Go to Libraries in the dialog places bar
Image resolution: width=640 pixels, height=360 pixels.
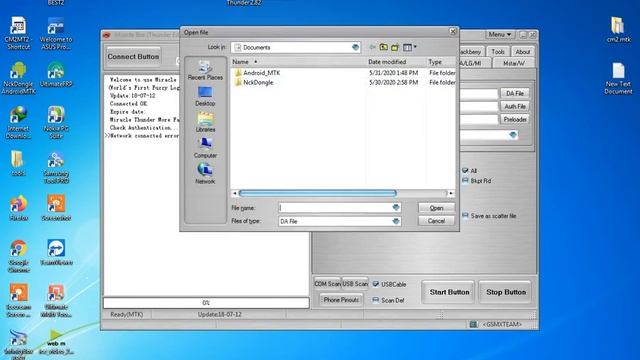tap(205, 122)
